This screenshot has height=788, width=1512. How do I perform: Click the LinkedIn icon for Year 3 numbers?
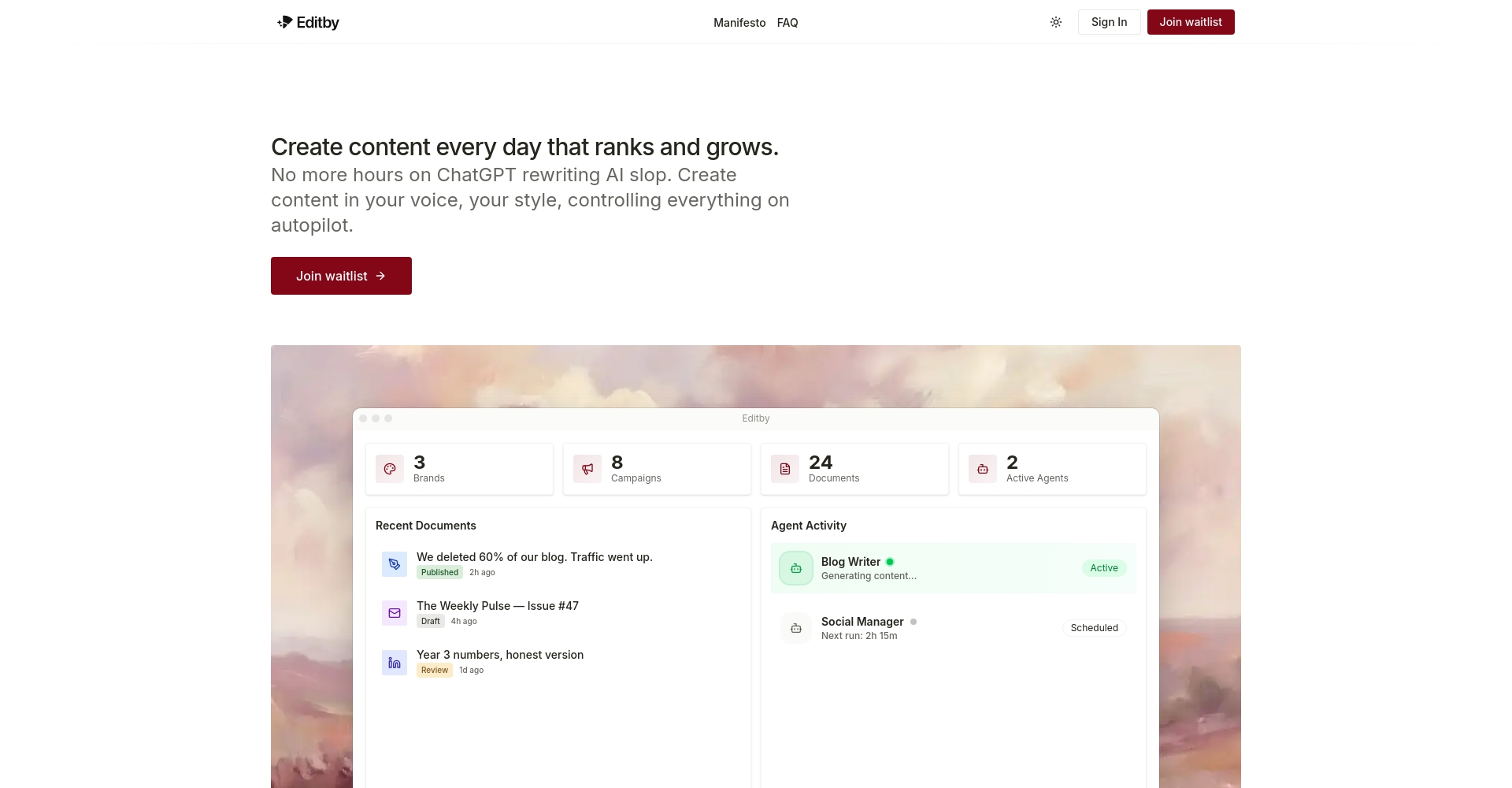[395, 662]
